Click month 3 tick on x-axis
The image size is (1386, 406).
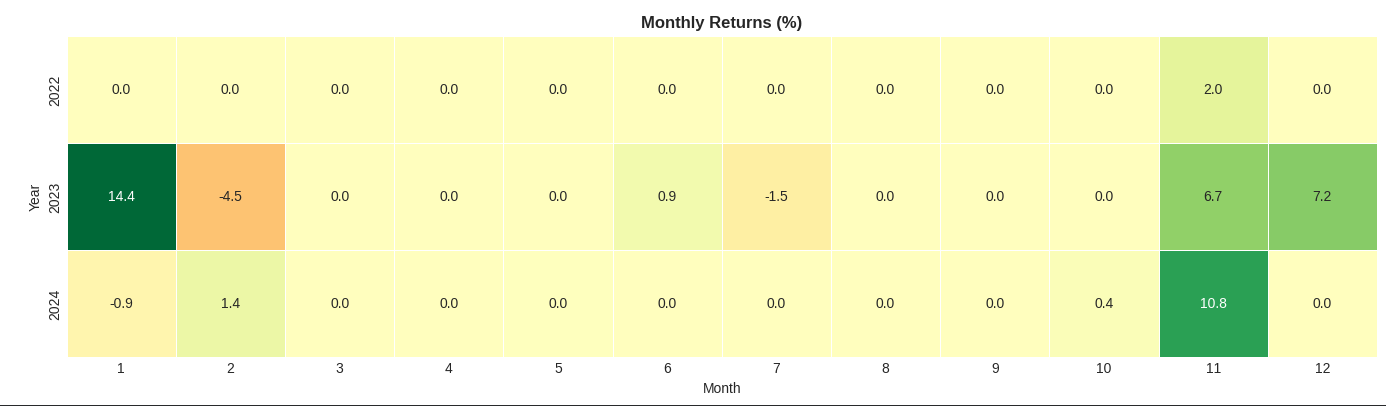click(x=340, y=368)
